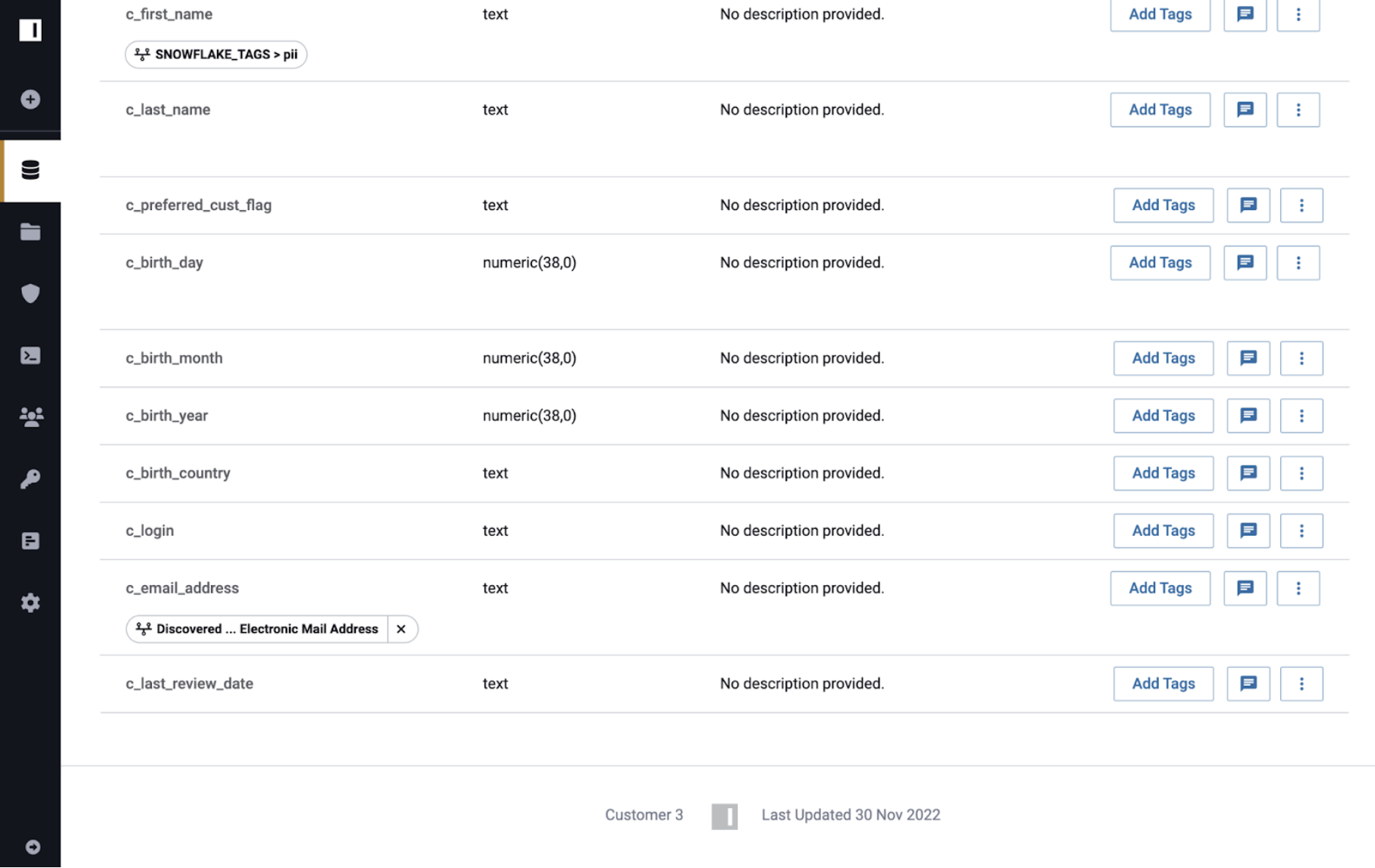This screenshot has height=868, width=1375.
Task: Open the API Keys key icon
Action: pyautogui.click(x=30, y=479)
